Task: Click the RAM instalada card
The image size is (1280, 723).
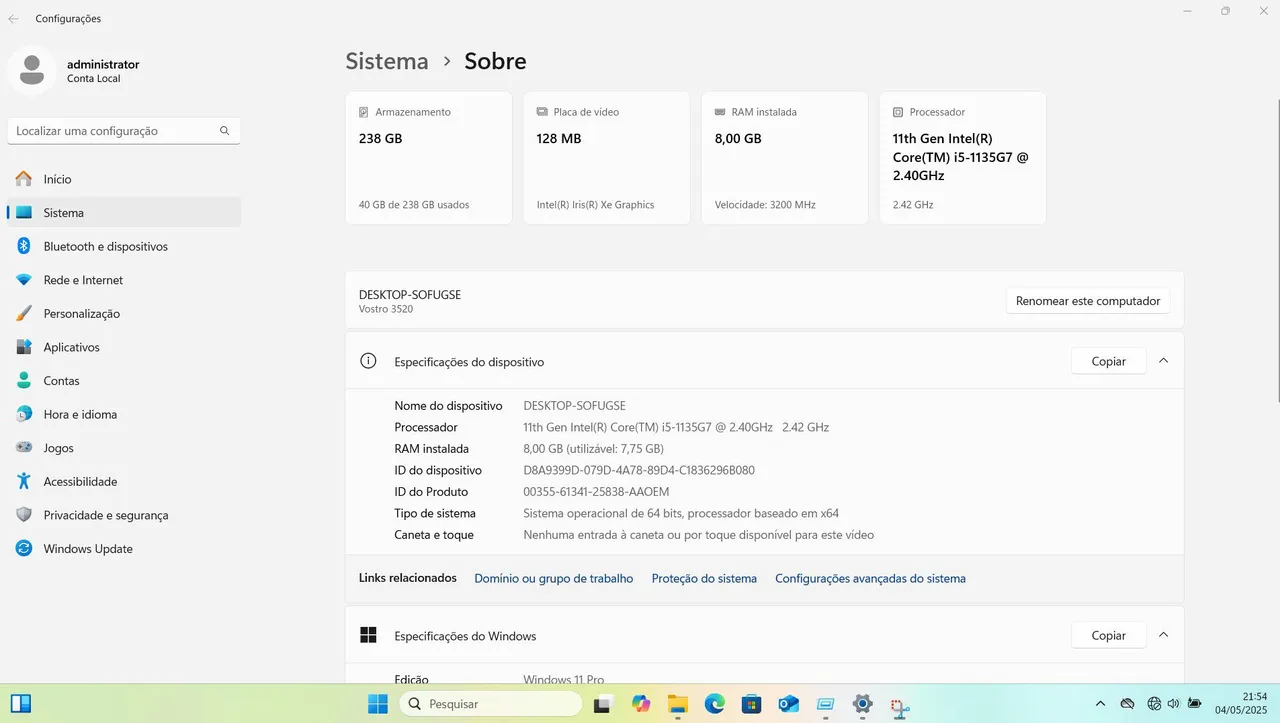Action: [785, 158]
